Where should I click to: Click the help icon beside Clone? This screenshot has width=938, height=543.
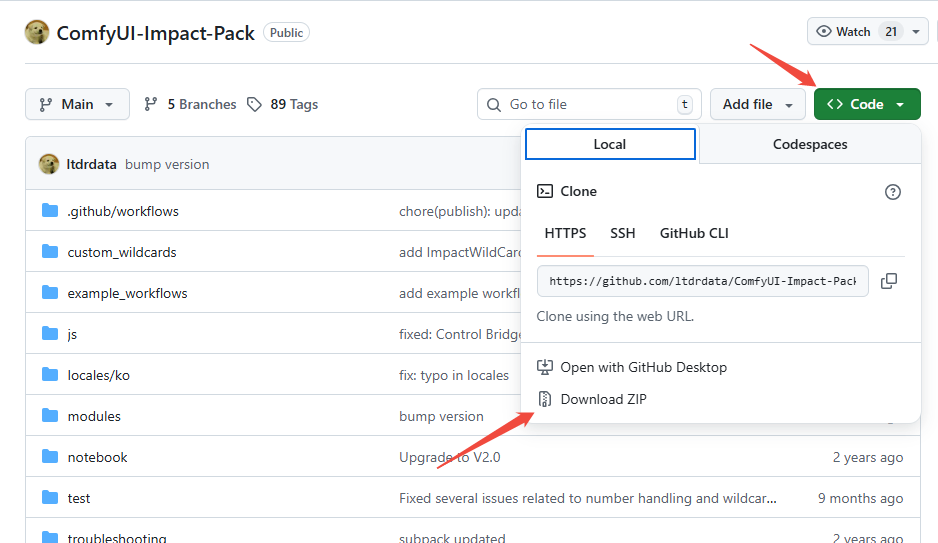(x=893, y=192)
